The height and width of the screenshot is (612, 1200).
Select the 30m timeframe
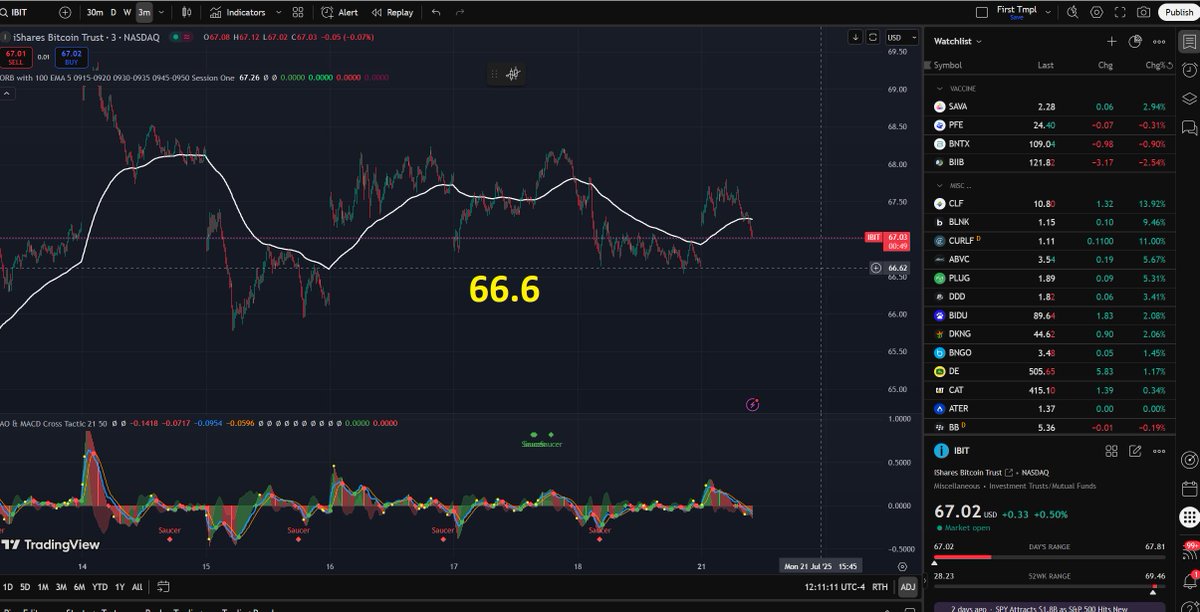(94, 12)
